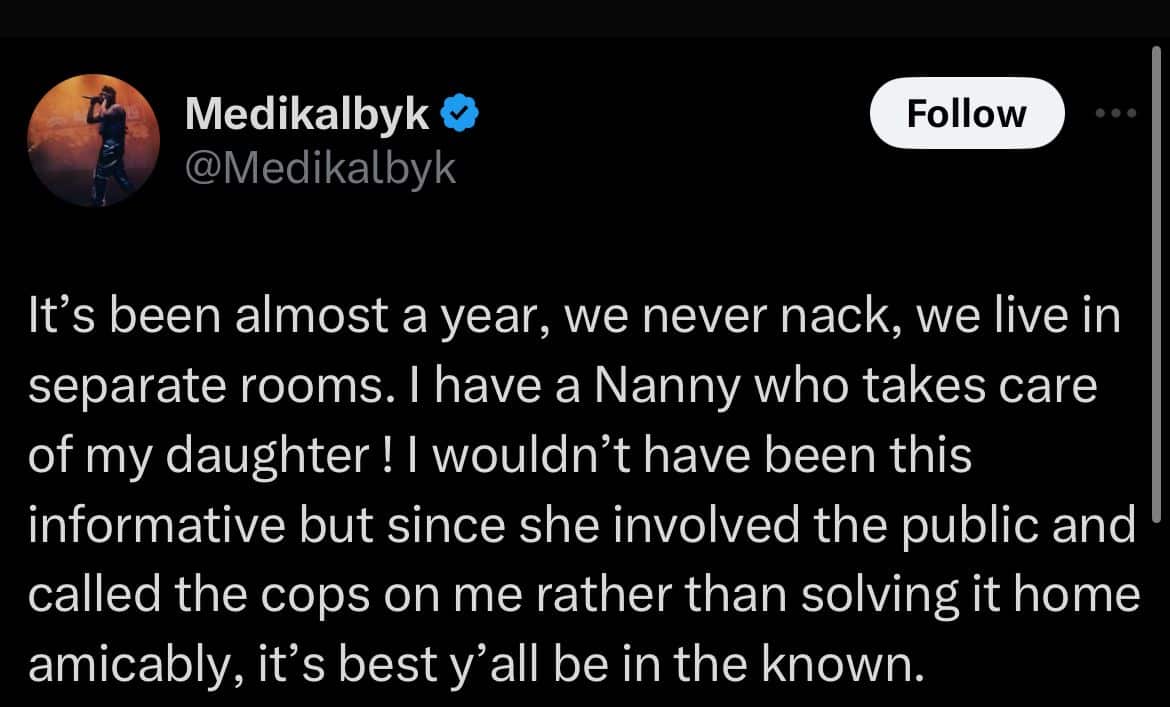This screenshot has height=707, width=1170.
Task: Click the Follow button
Action: coord(966,113)
